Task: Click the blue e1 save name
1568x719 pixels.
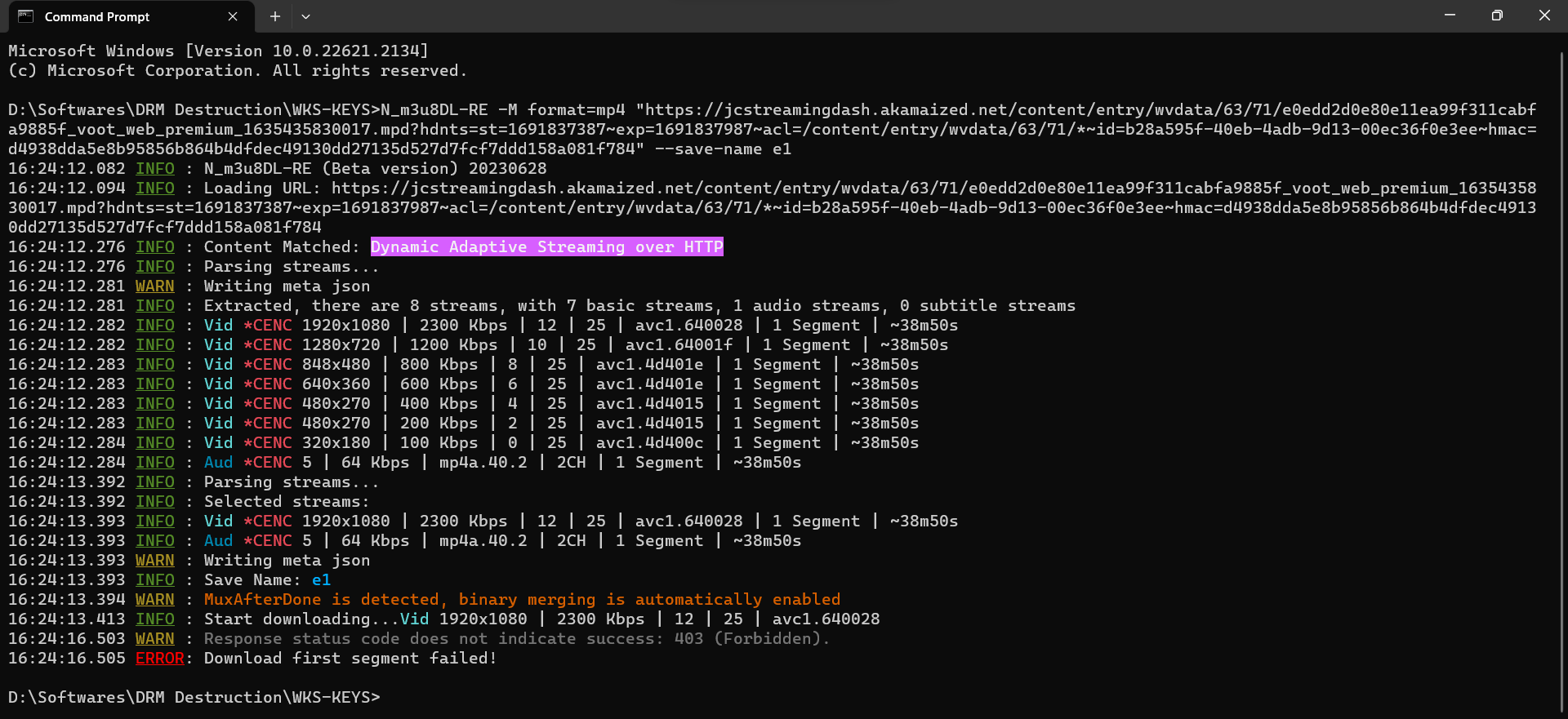Action: [x=321, y=579]
